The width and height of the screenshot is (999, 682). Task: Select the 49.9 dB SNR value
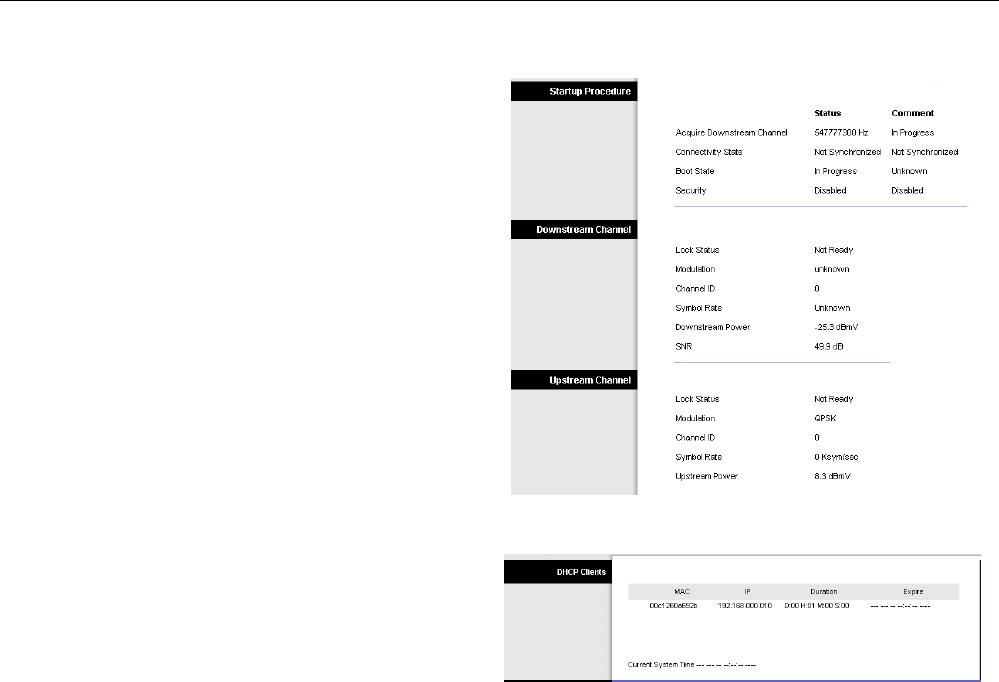[829, 346]
